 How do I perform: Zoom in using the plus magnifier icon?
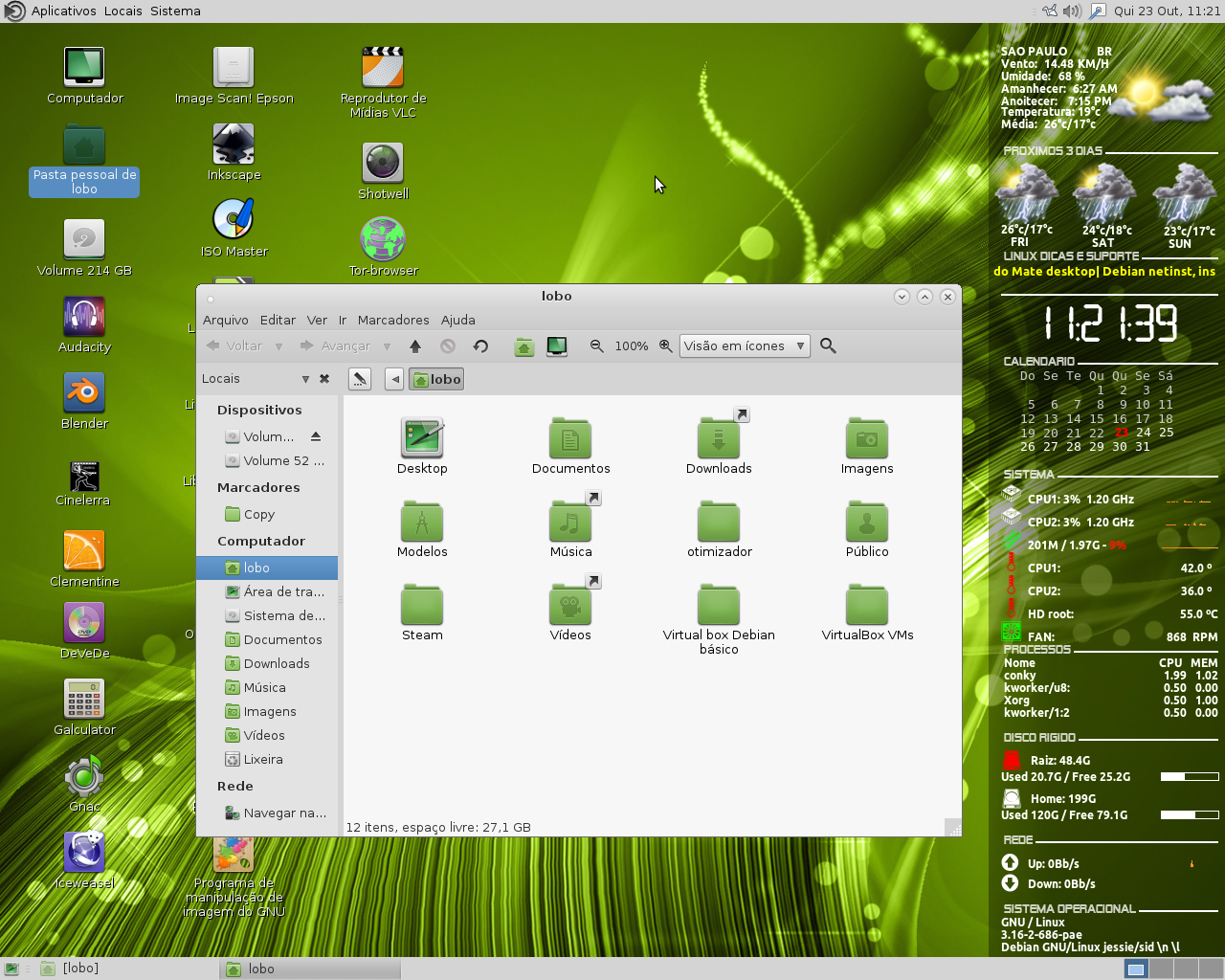pyautogui.click(x=665, y=346)
